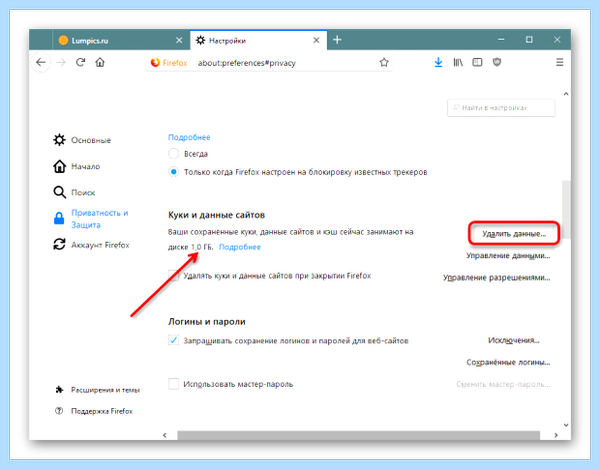Image resolution: width=600 pixels, height=469 pixels.
Task: Click the scroll down arrow
Action: pyautogui.click(x=566, y=425)
